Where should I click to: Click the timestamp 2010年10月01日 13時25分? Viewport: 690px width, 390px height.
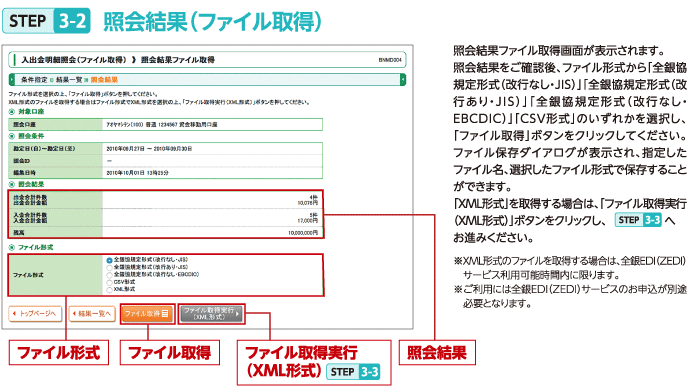point(137,173)
